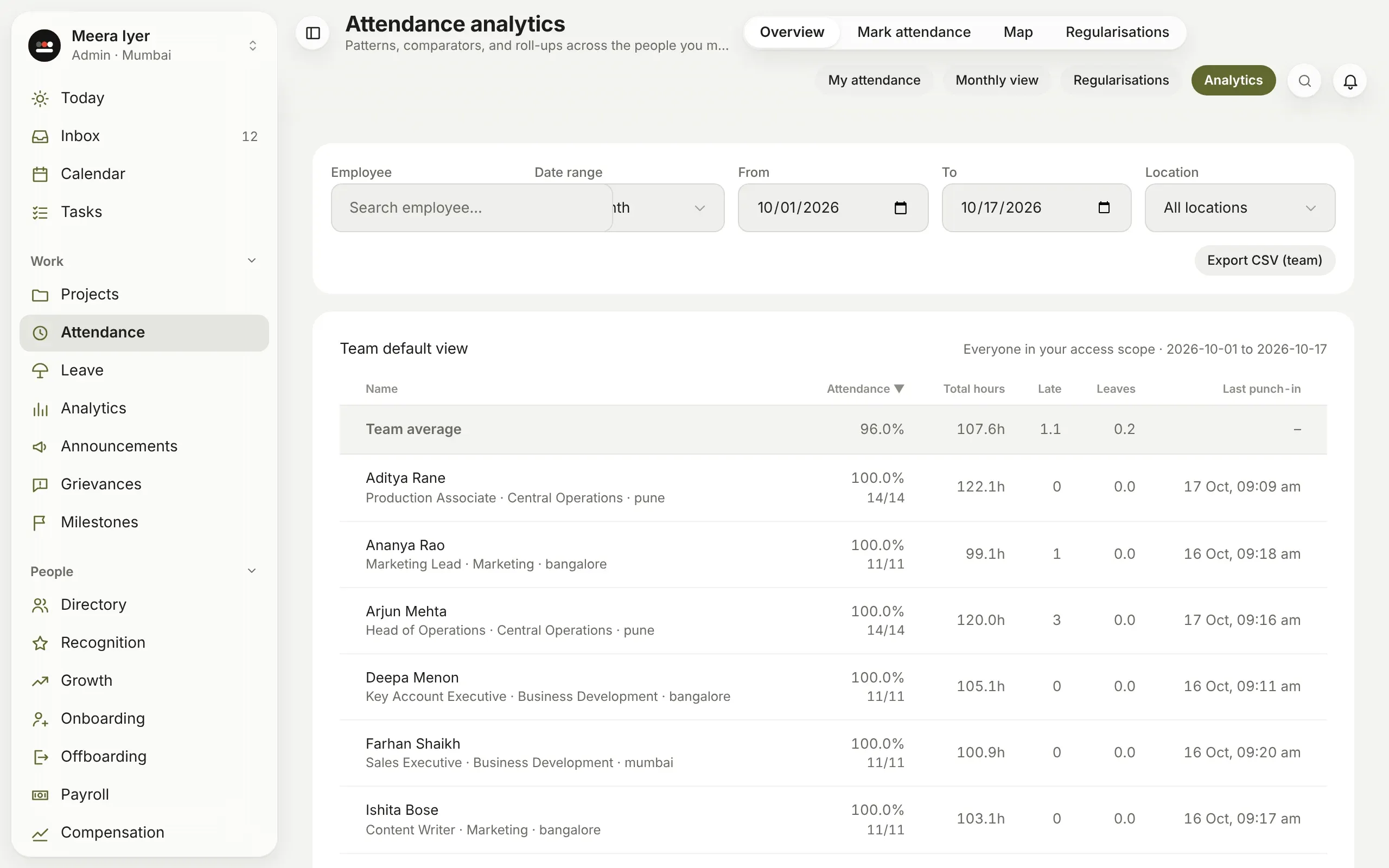Viewport: 1389px width, 868px height.
Task: Click the Milestones flag icon
Action: click(x=40, y=522)
